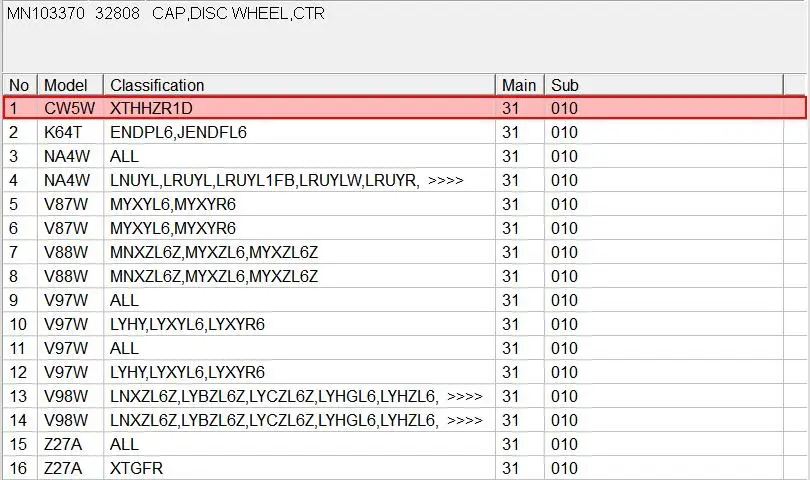The width and height of the screenshot is (810, 480).
Task: Select the classification starting LNUYL,LRUYL in row 4
Action: (264, 180)
